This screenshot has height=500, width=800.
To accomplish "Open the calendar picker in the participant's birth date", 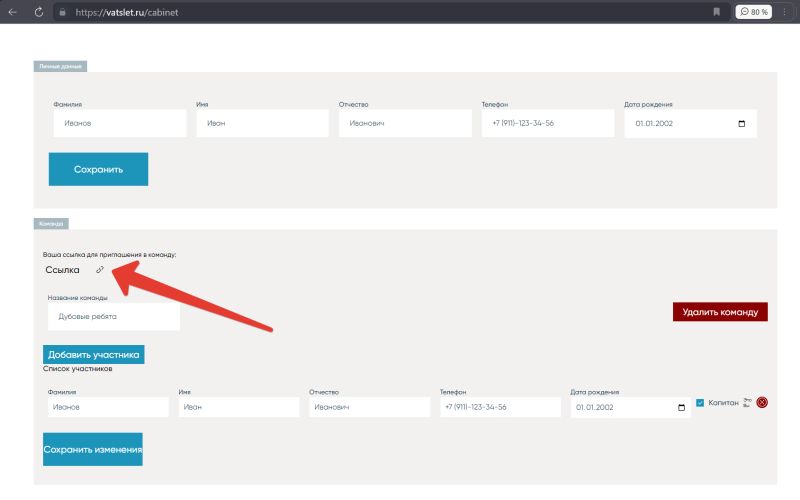I will tap(681, 407).
